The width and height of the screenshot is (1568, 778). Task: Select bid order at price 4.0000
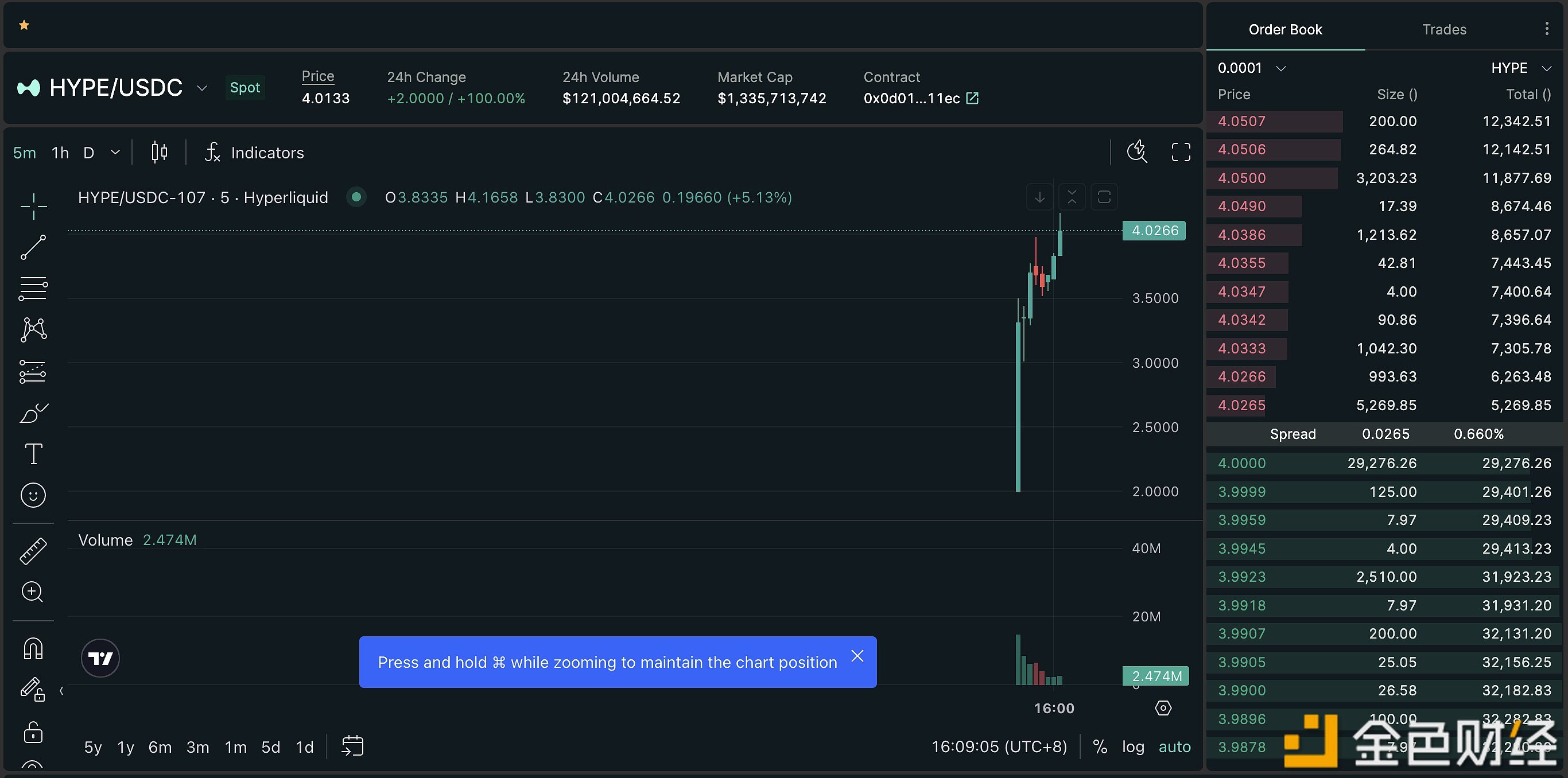pyautogui.click(x=1384, y=463)
